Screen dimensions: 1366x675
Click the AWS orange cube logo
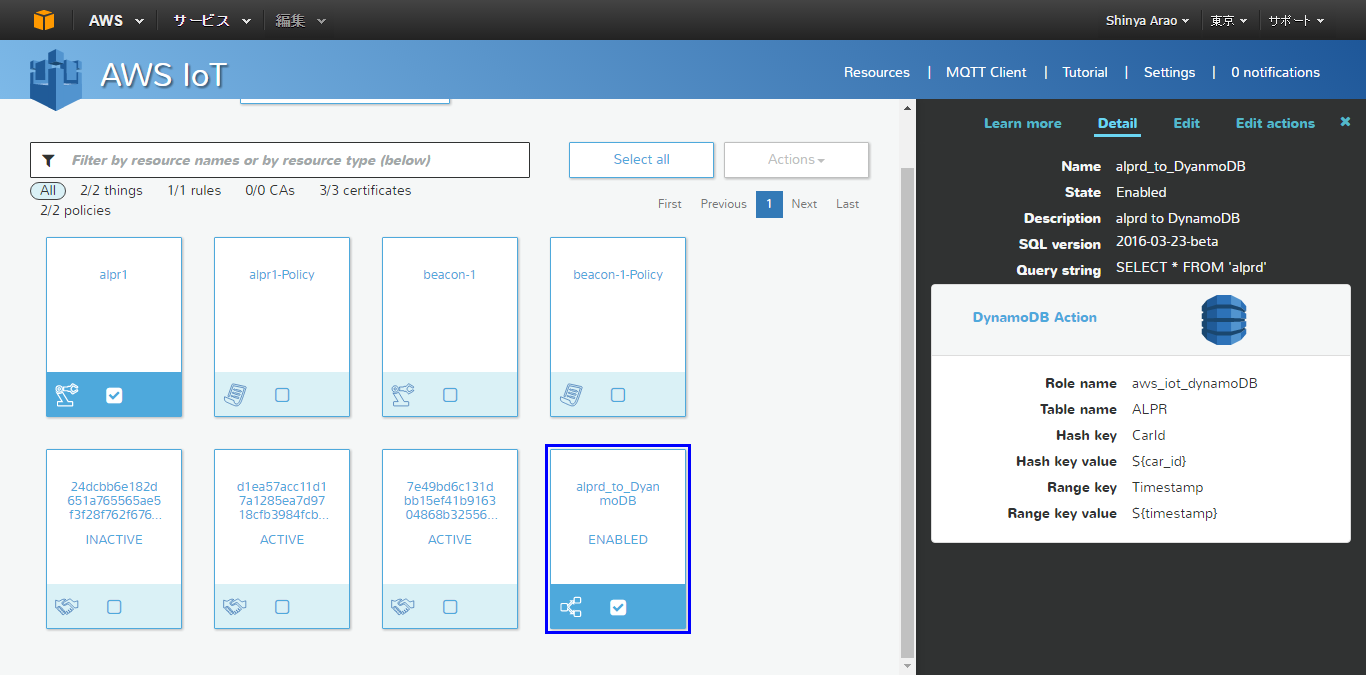tap(43, 20)
